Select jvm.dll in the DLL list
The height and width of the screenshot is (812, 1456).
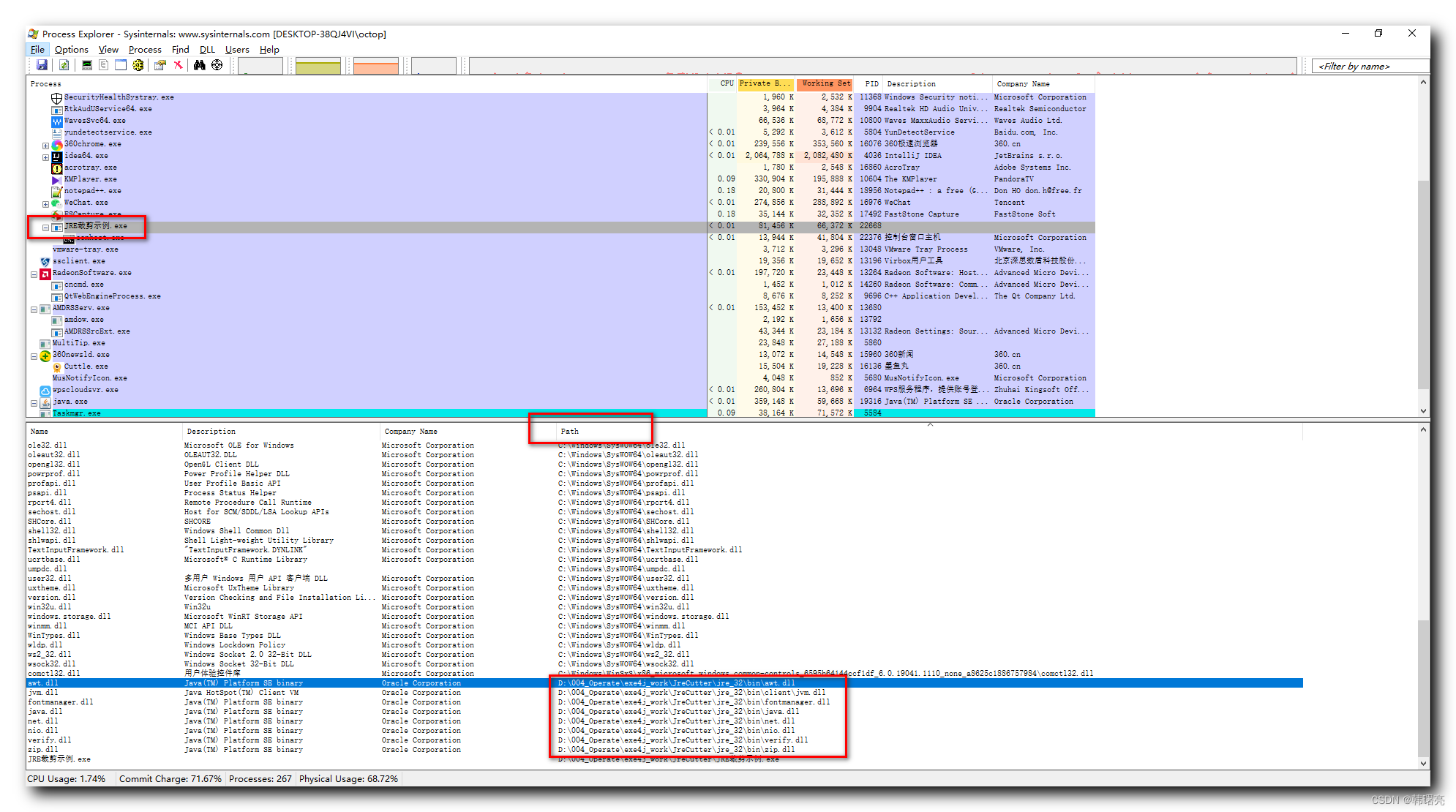(x=43, y=693)
